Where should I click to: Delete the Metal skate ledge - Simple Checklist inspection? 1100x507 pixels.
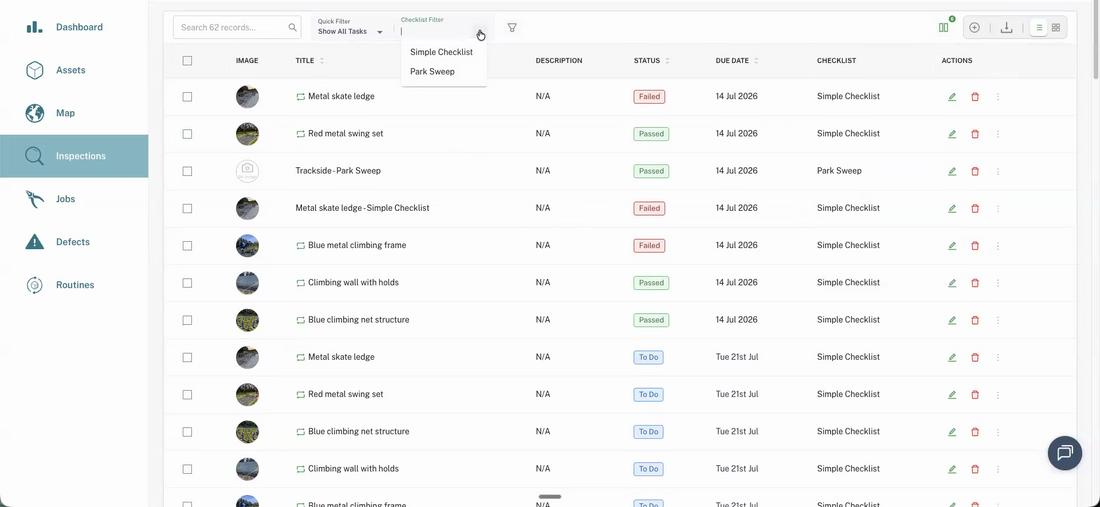coord(974,208)
